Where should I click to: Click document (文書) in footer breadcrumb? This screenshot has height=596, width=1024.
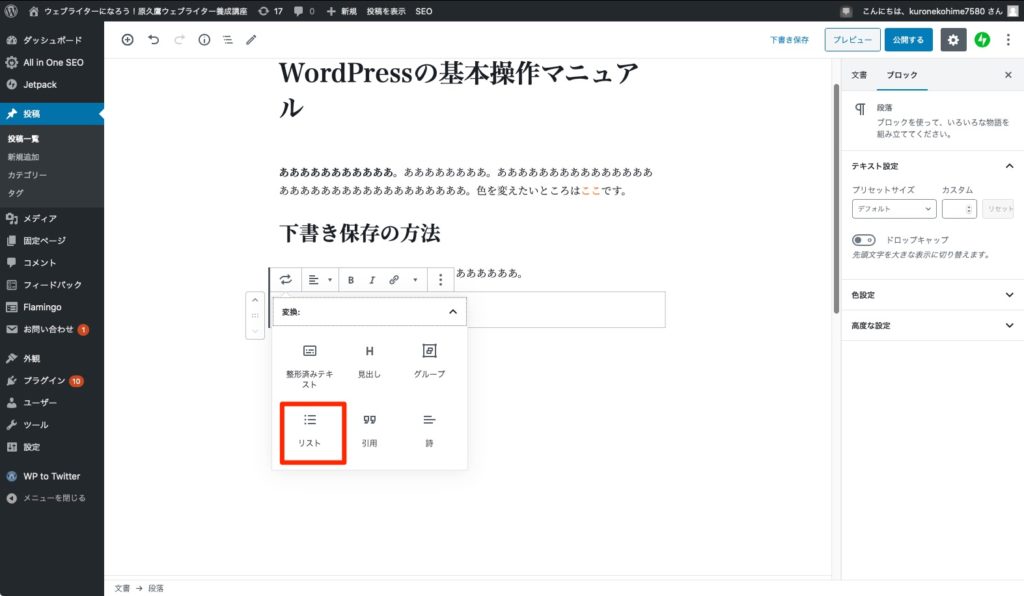point(122,588)
